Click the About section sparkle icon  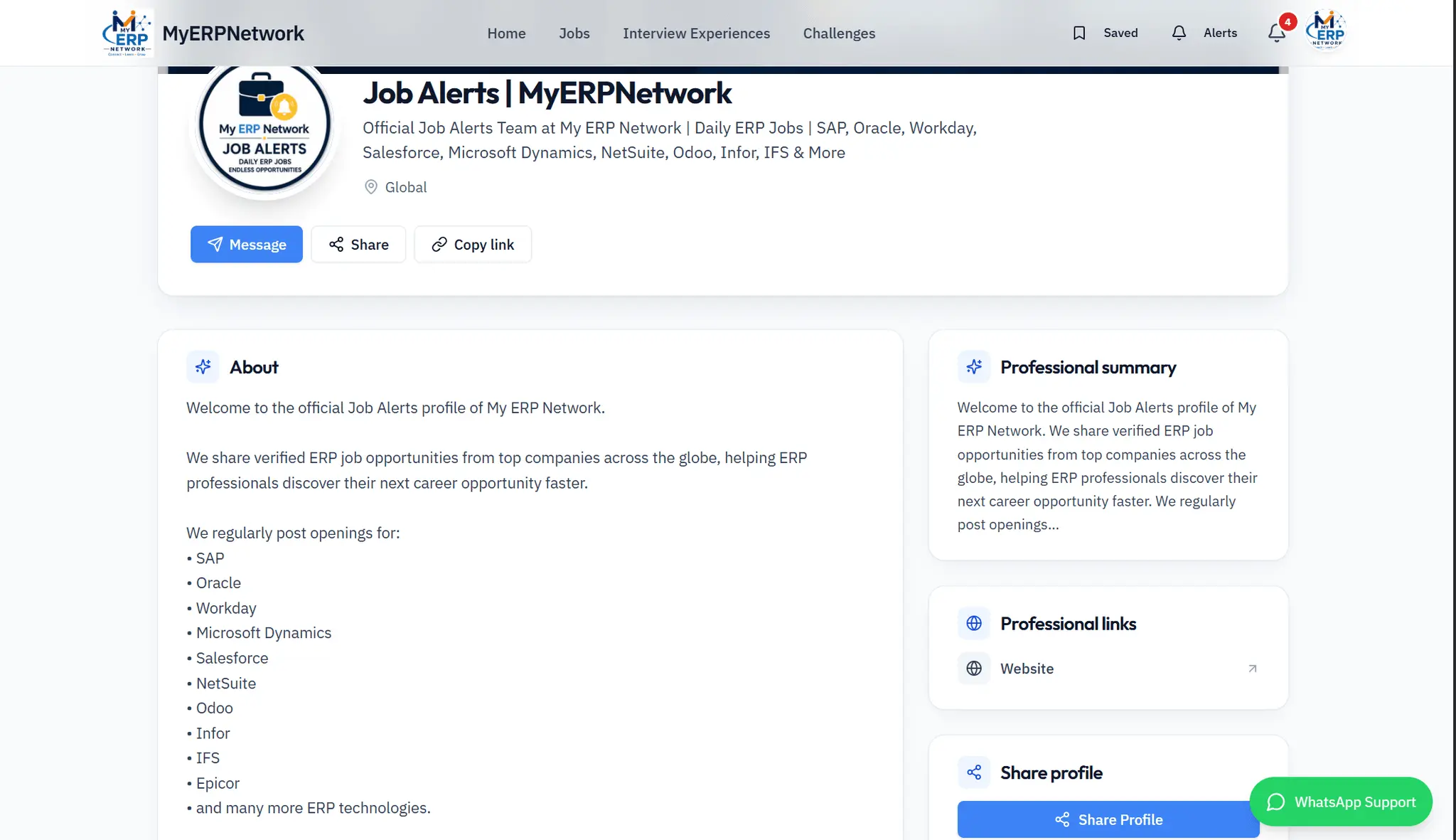coord(203,367)
